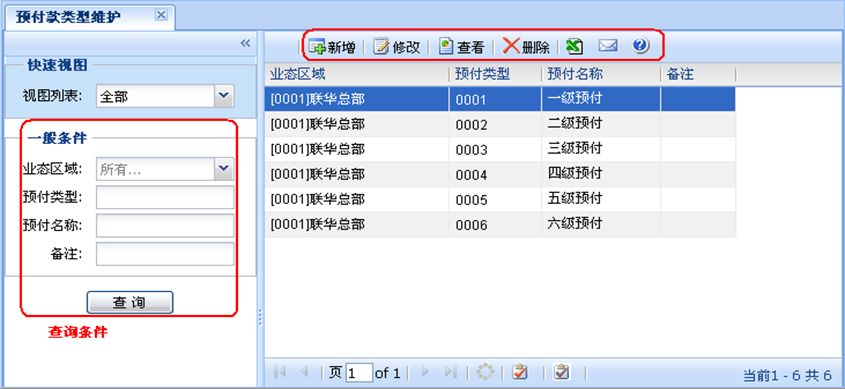
Task: Open the 查看 (view) toolbar button
Action: click(x=461, y=47)
